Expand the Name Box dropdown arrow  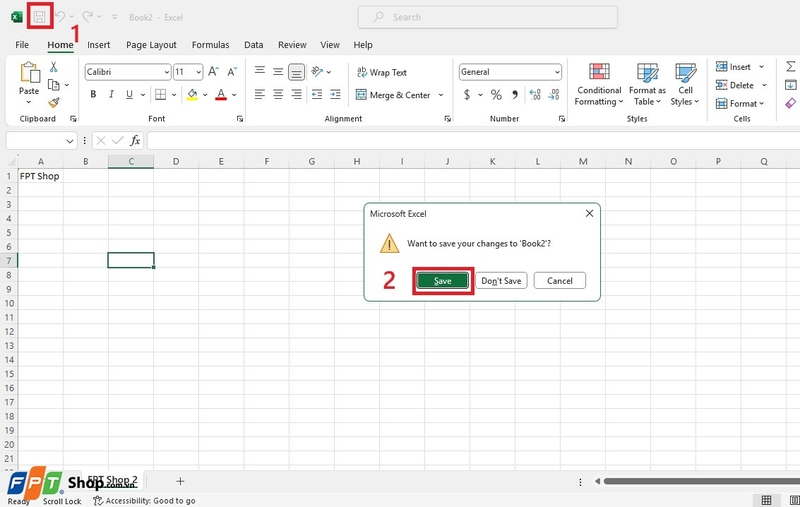point(70,141)
